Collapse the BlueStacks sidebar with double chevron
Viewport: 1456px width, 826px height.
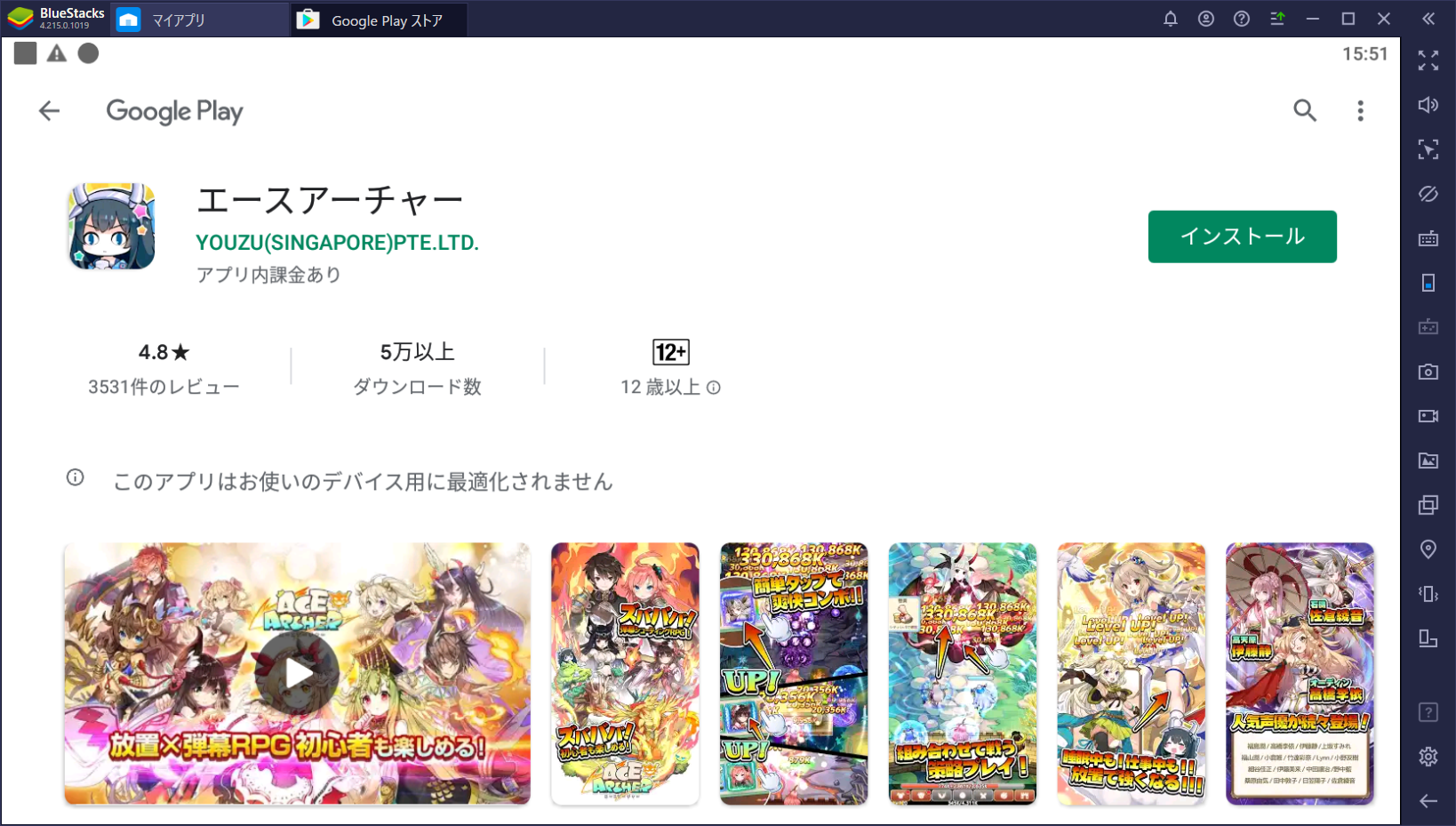[x=1428, y=19]
